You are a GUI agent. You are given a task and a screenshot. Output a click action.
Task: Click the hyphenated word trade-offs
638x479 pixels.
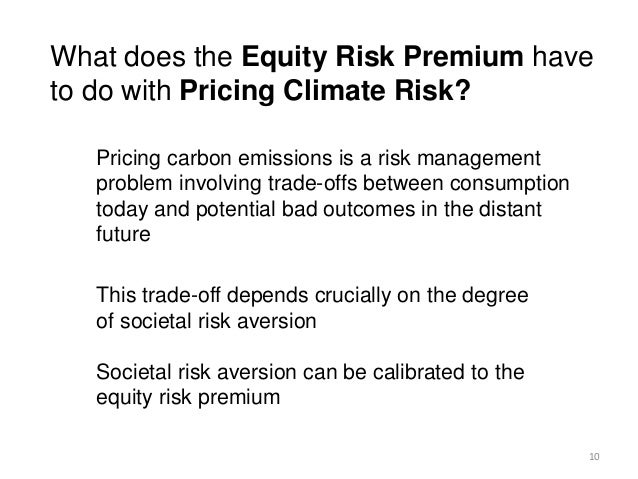click(x=312, y=183)
